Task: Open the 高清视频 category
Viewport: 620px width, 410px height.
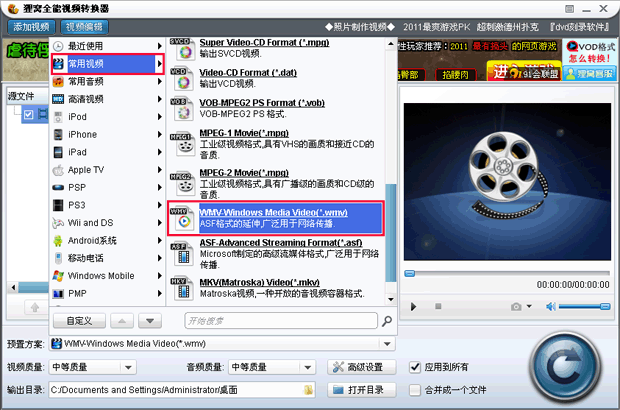Action: pos(107,99)
